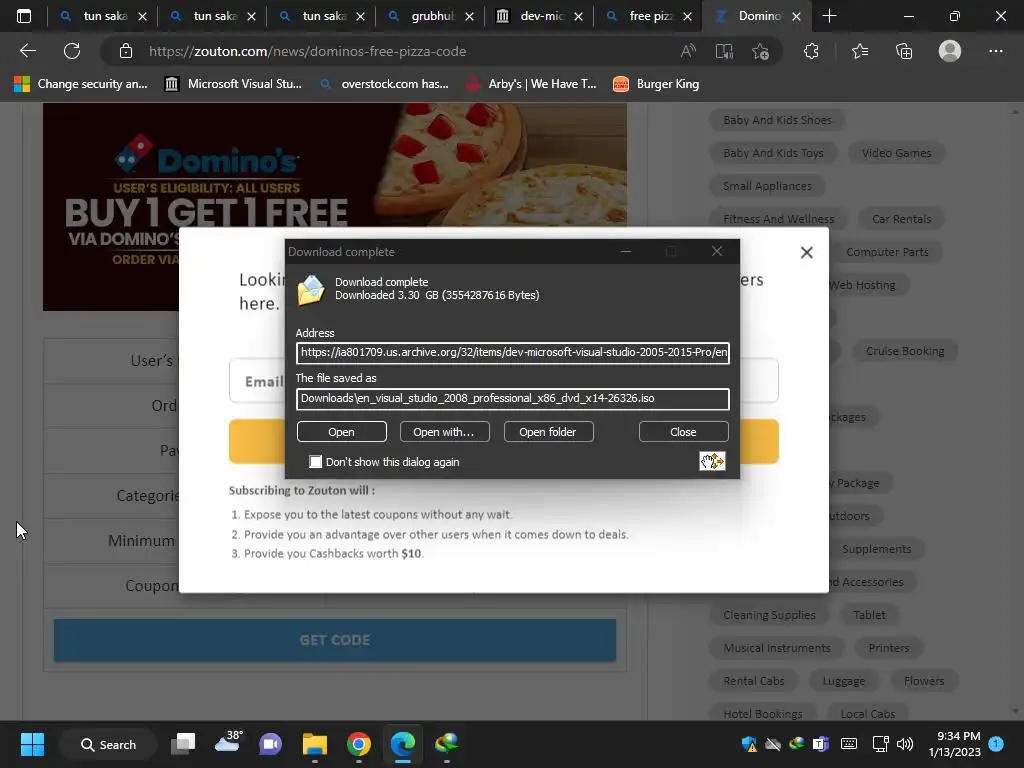This screenshot has width=1024, height=768.
Task: Select the Baby And Kids Shoes tag
Action: [x=777, y=120]
